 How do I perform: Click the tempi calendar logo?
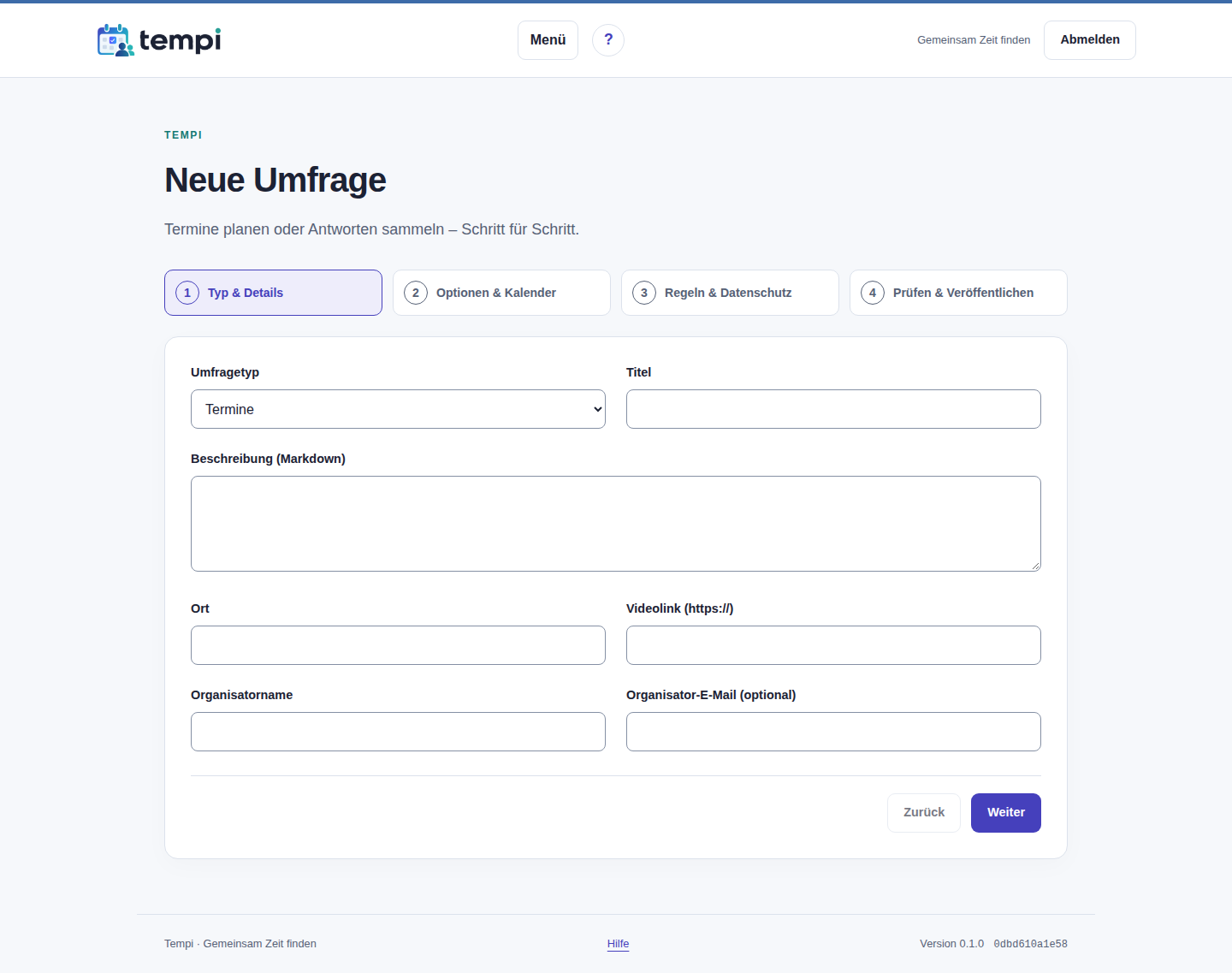[x=159, y=40]
